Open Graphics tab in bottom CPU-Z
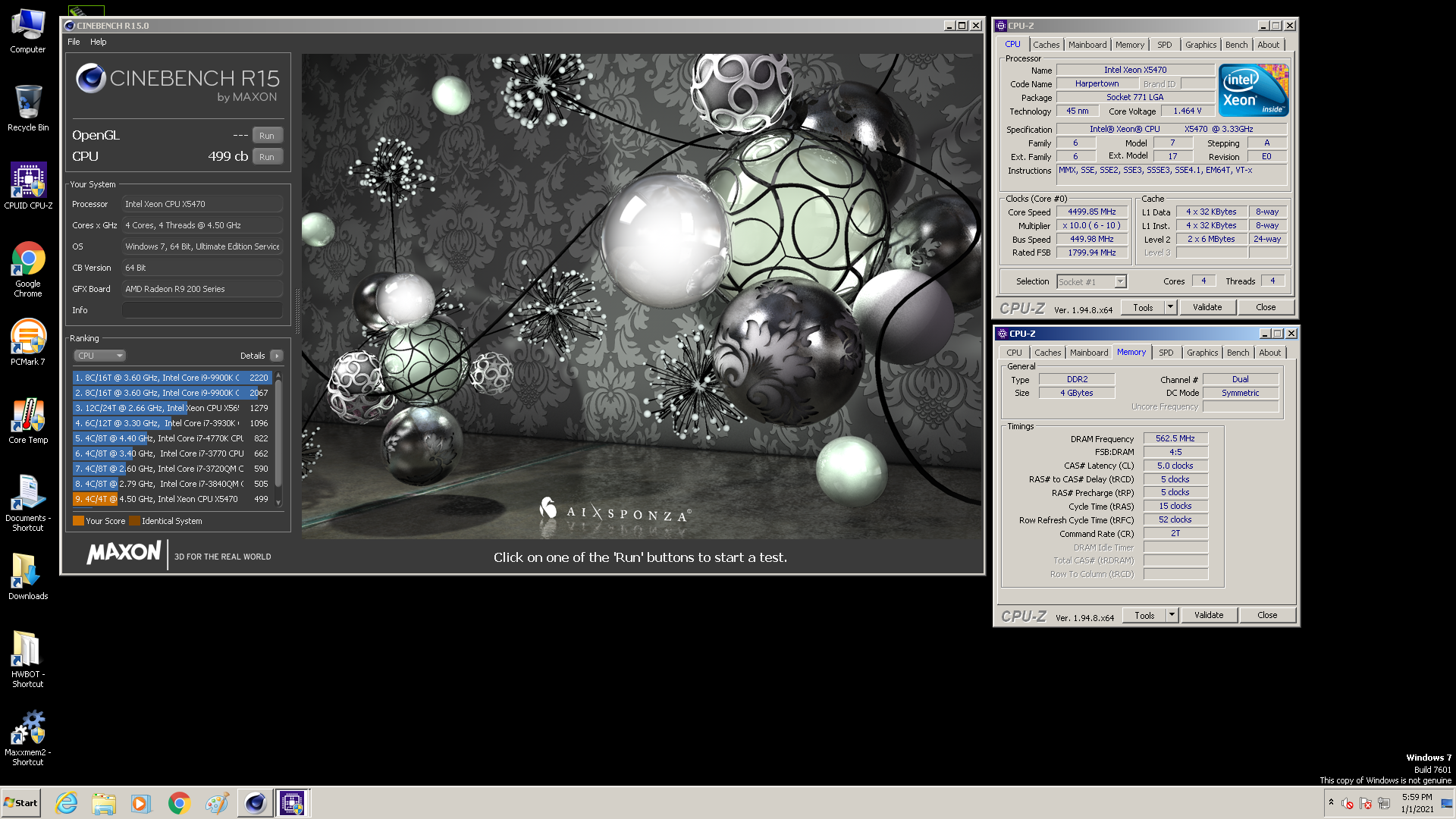 1203,353
